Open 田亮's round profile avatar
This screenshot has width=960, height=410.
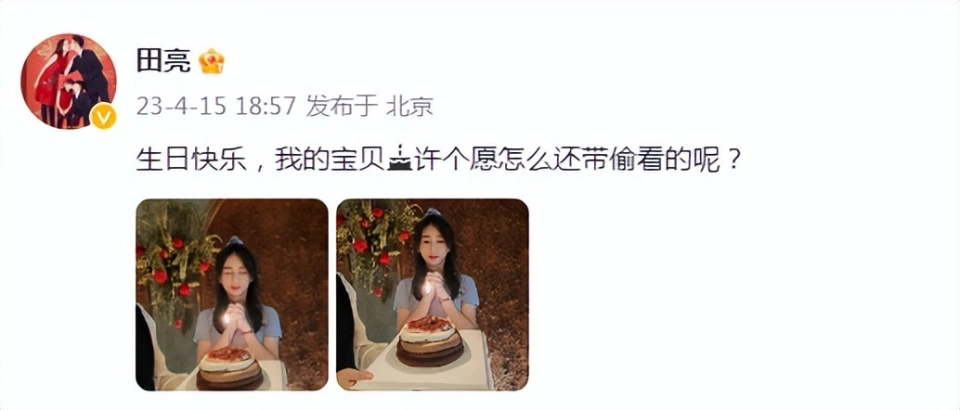point(69,81)
